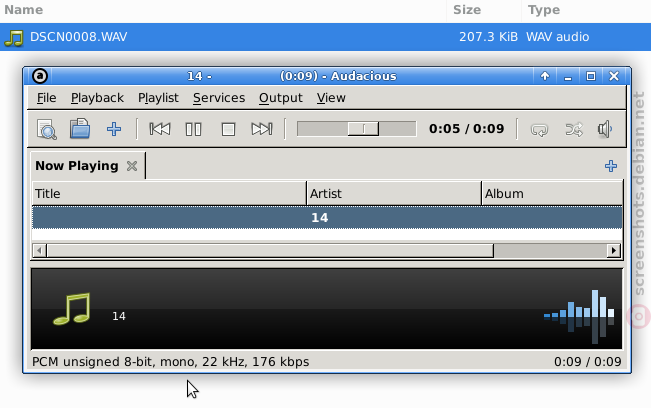Click the WAV file's music note icon
The width and height of the screenshot is (651, 408).
pyautogui.click(x=14, y=37)
